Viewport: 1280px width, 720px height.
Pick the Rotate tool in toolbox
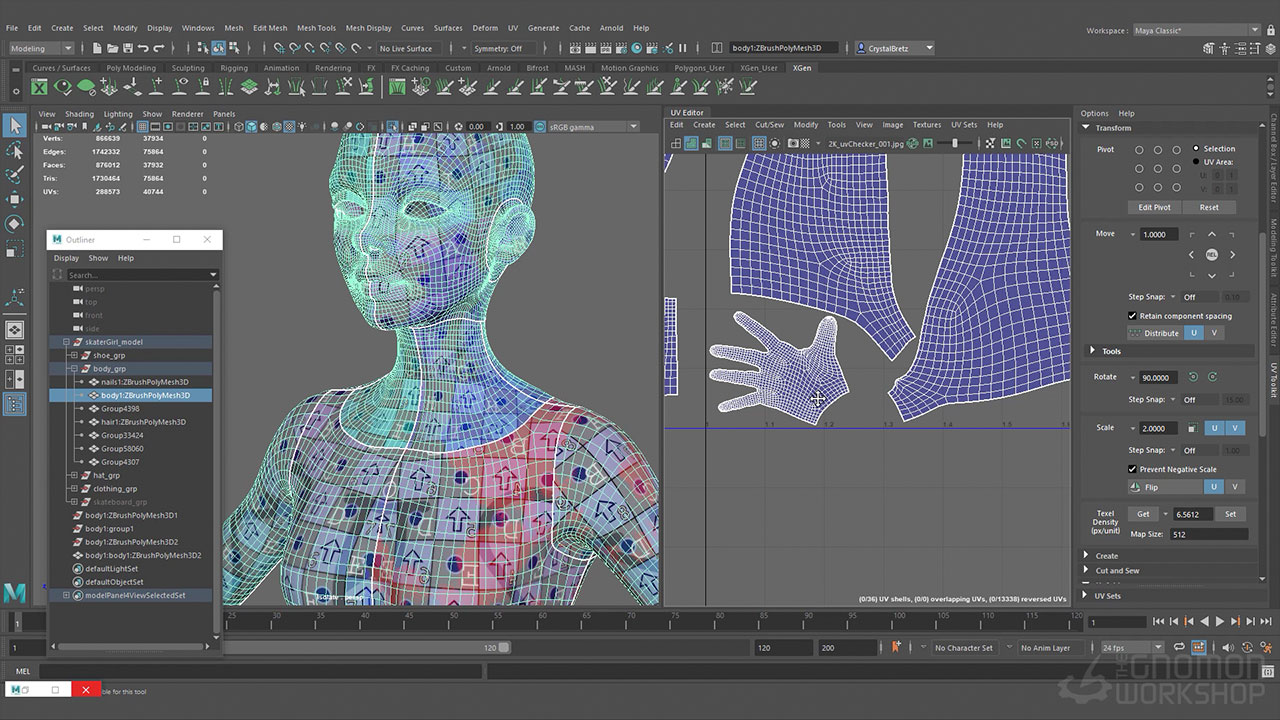click(x=15, y=223)
